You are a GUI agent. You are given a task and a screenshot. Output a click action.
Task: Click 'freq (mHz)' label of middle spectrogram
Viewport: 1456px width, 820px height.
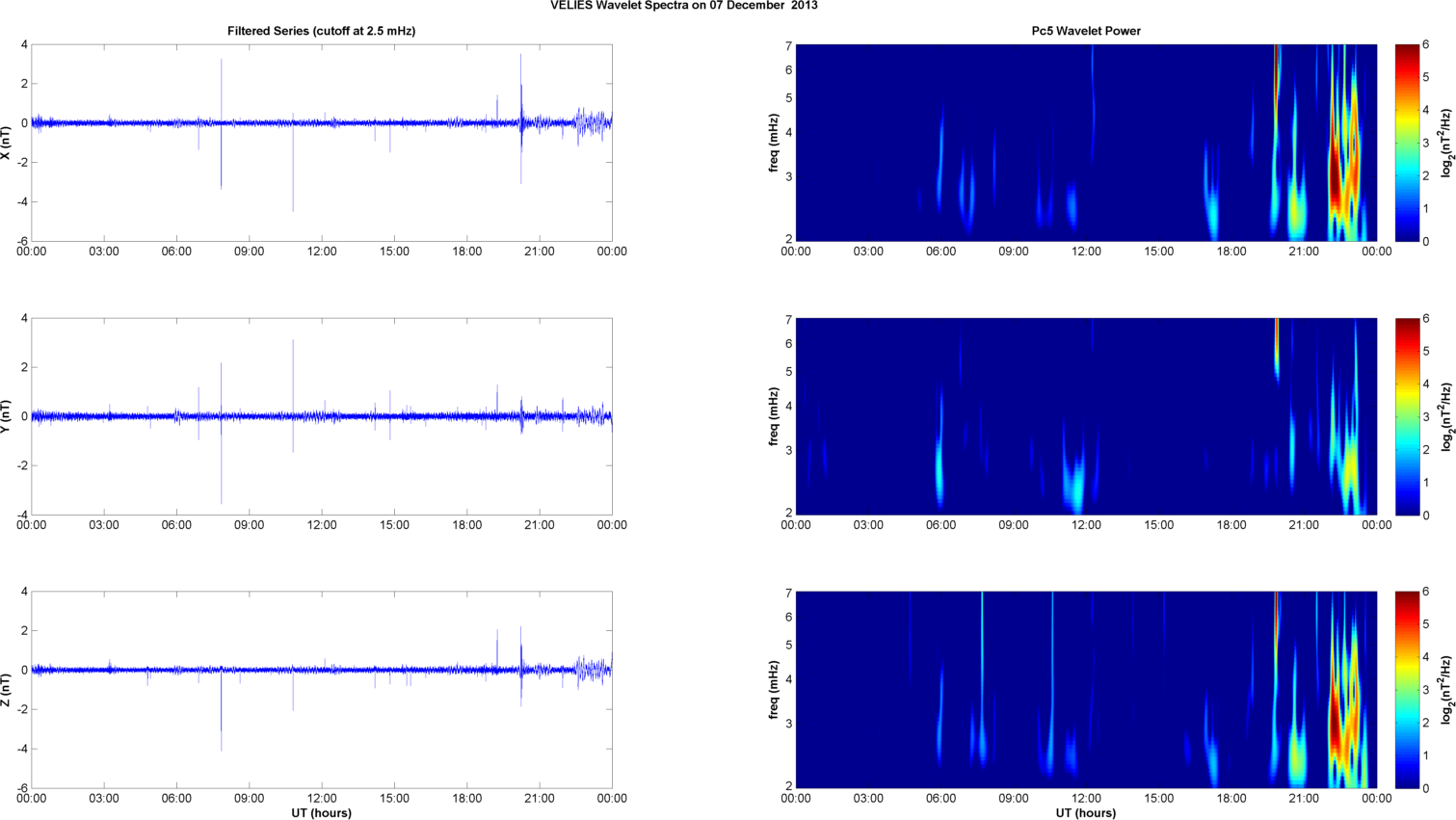[773, 416]
